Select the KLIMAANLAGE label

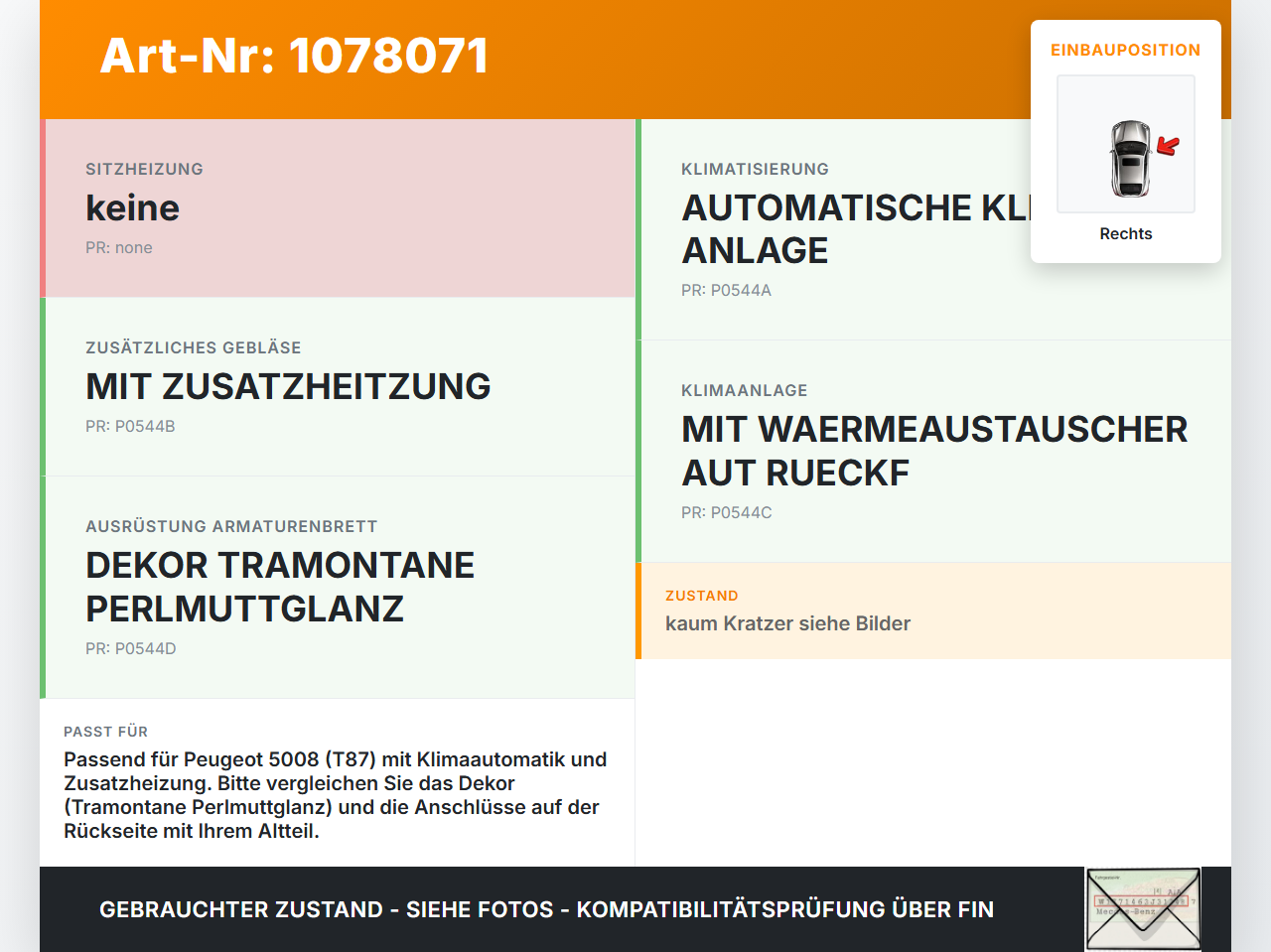click(x=745, y=391)
